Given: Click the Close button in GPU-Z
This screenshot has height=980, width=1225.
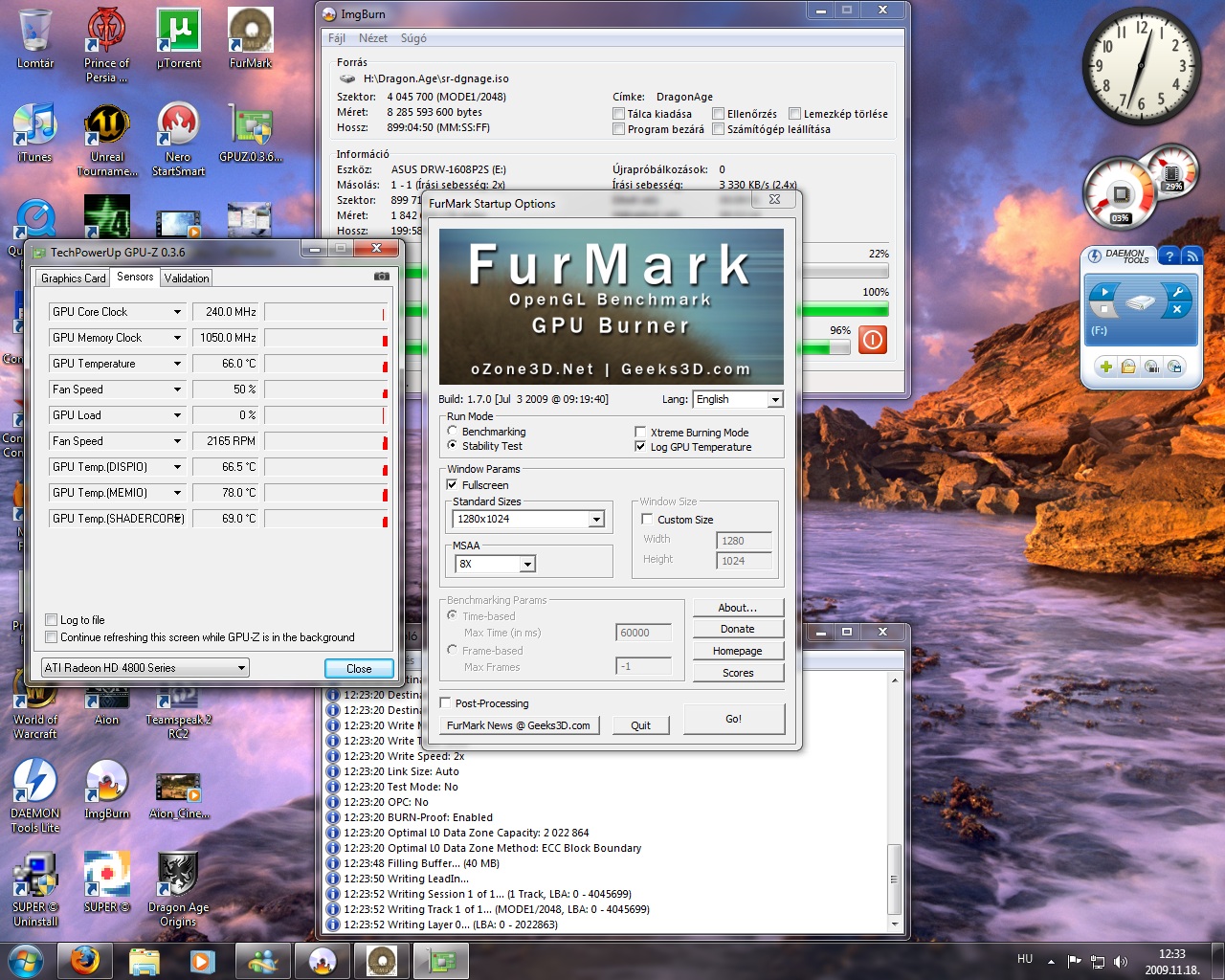Looking at the screenshot, I should coord(359,668).
